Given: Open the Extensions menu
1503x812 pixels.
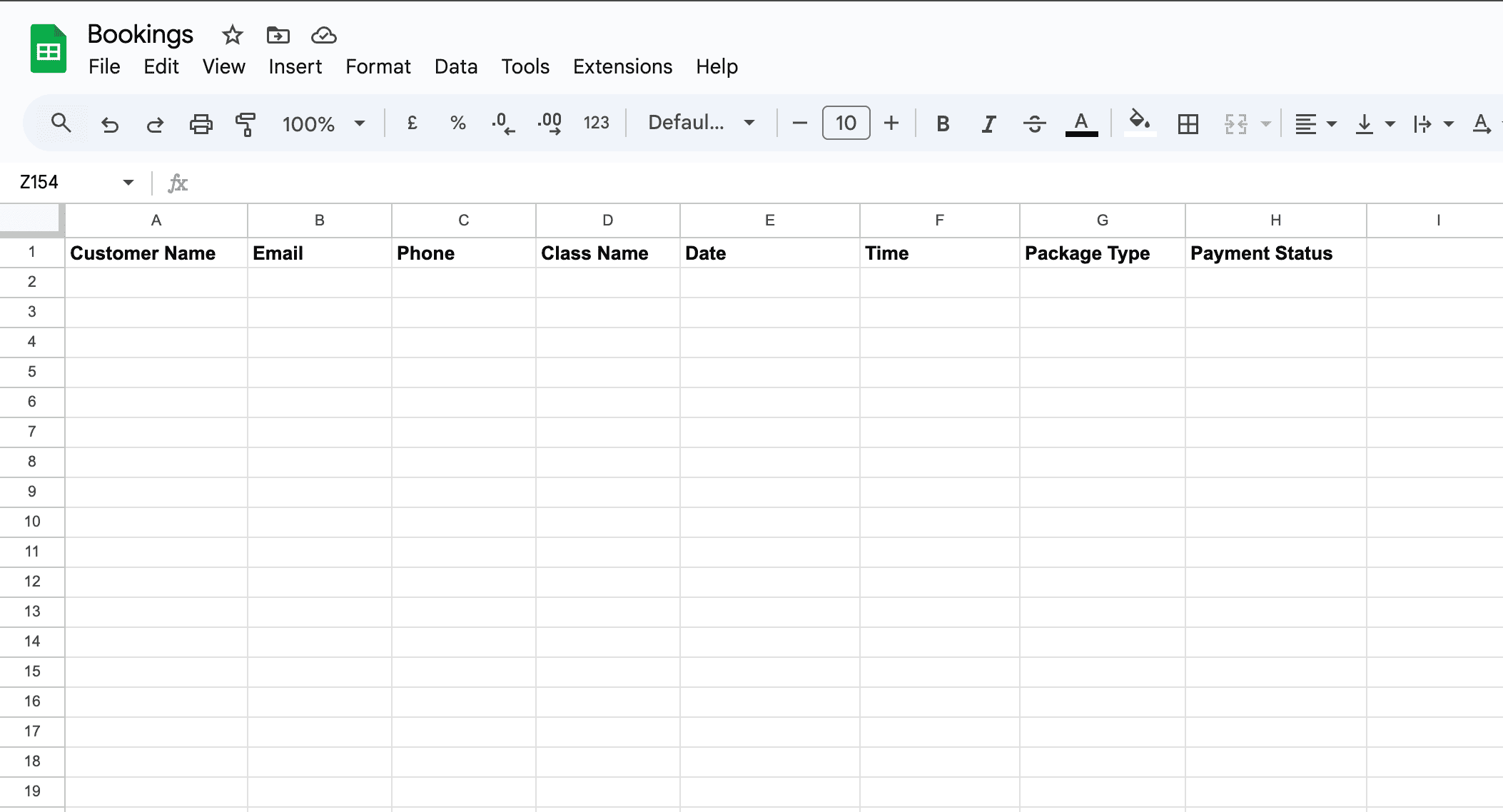Looking at the screenshot, I should (x=622, y=66).
